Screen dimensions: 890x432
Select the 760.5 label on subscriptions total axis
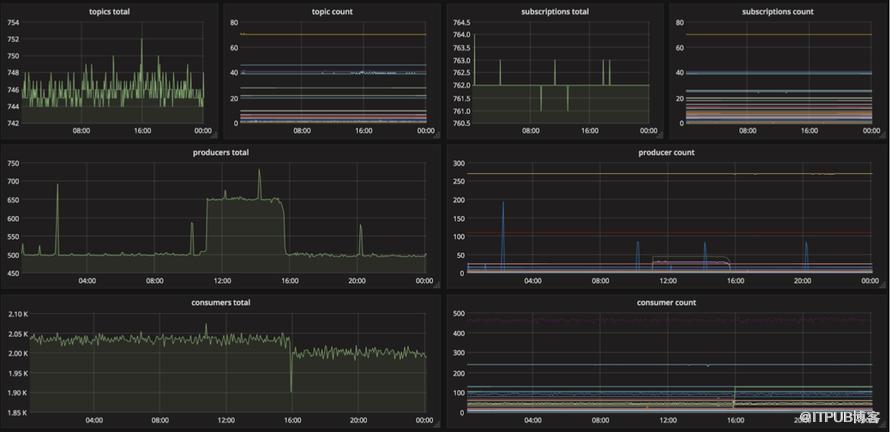tap(461, 123)
